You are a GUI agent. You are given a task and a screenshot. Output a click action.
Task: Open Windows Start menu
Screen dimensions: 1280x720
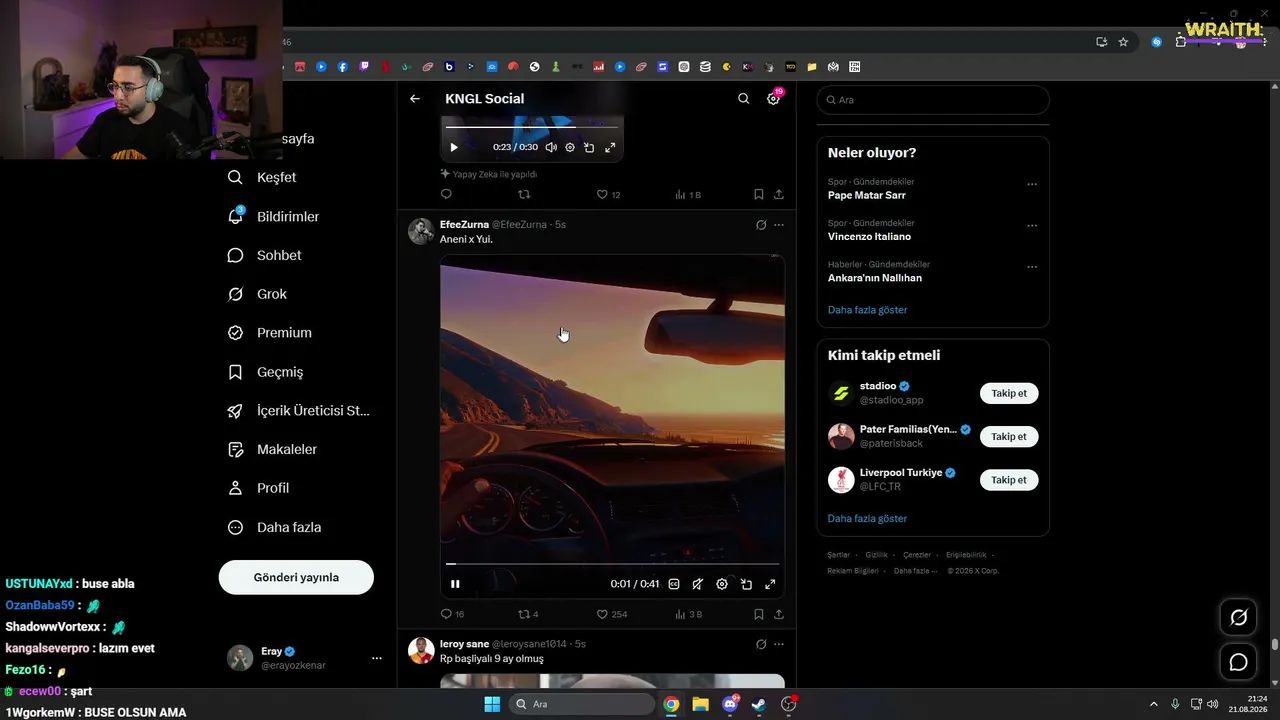tap(492, 704)
